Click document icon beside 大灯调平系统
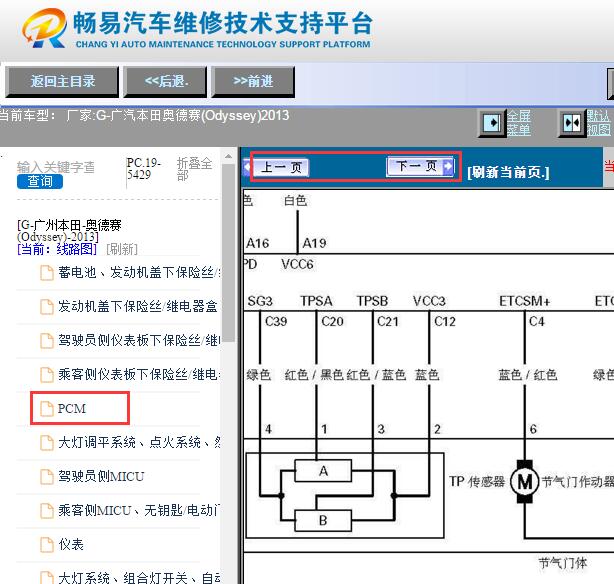Viewport: 614px width, 584px height. pos(47,443)
